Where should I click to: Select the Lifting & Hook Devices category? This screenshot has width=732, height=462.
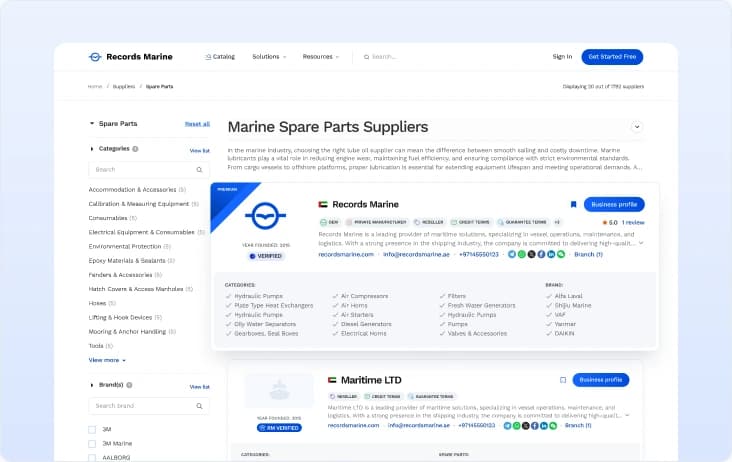pos(125,318)
